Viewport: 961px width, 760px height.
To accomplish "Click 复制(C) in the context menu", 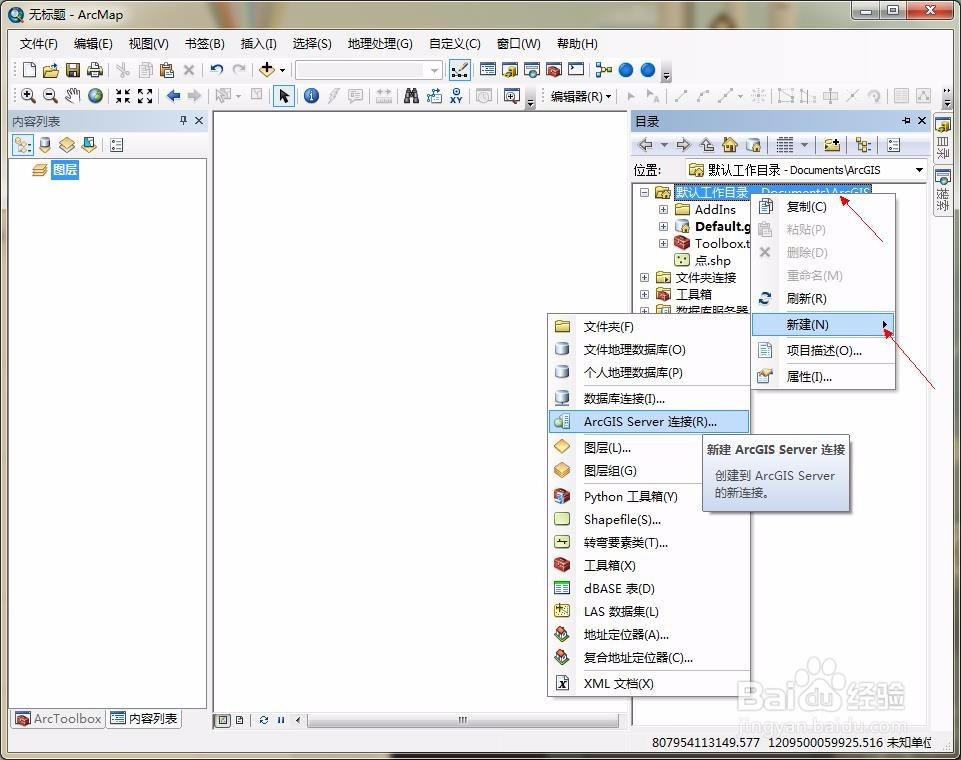I will pos(823,207).
